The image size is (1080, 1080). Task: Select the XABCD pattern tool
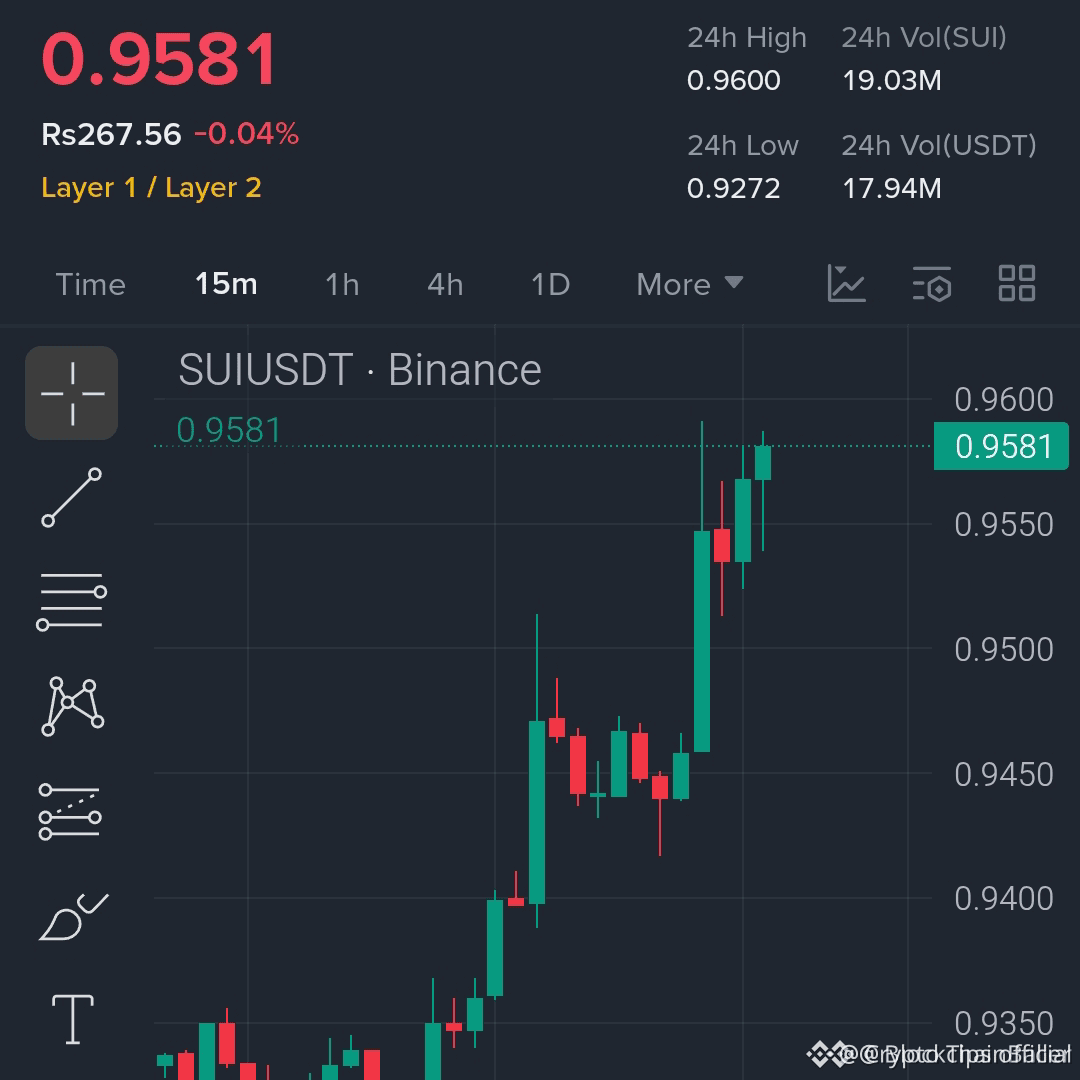click(x=72, y=706)
